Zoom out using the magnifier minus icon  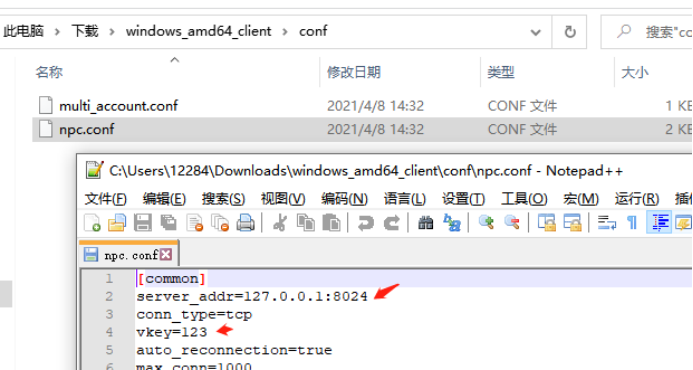click(x=512, y=222)
